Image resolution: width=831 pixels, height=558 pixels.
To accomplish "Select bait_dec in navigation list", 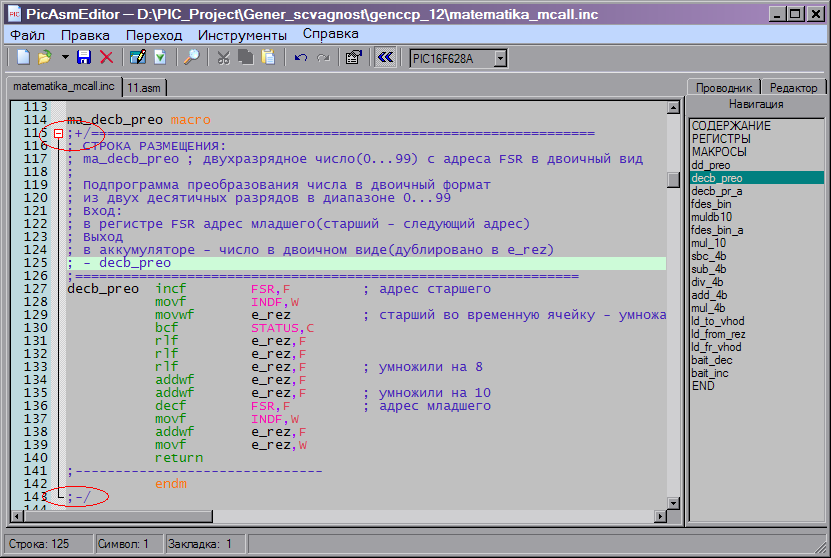I will click(x=756, y=359).
